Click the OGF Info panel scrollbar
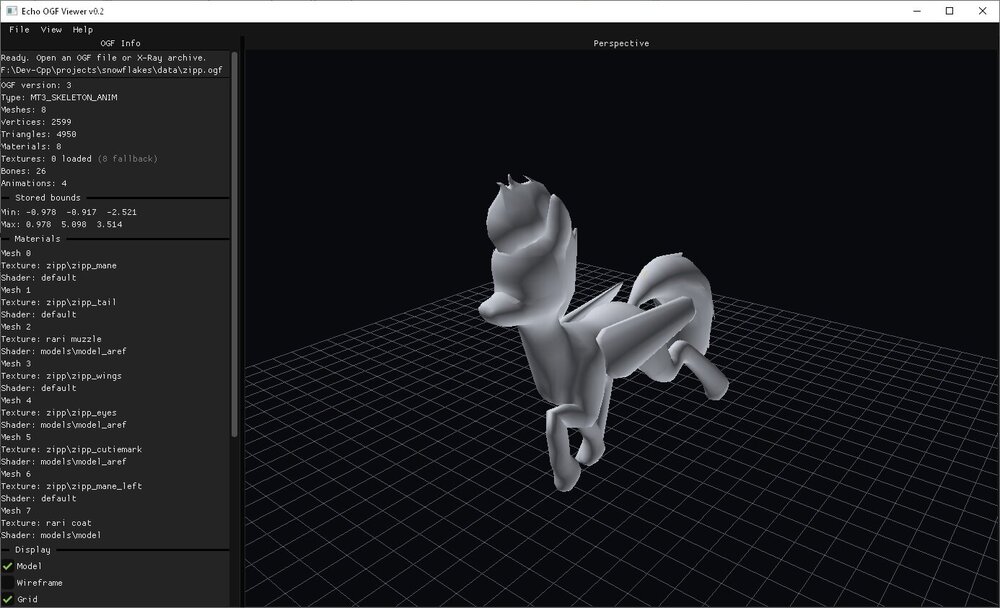This screenshot has width=1000, height=608. click(234, 244)
